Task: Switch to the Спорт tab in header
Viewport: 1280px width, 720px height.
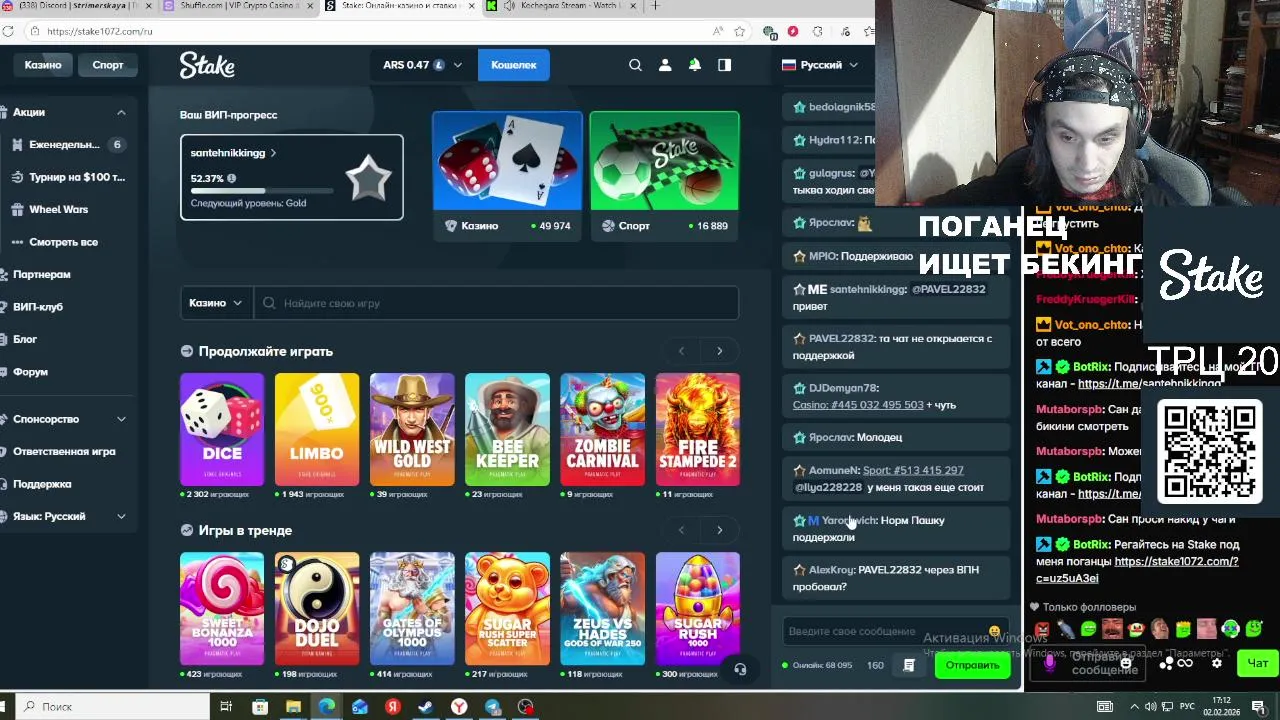Action: [108, 65]
